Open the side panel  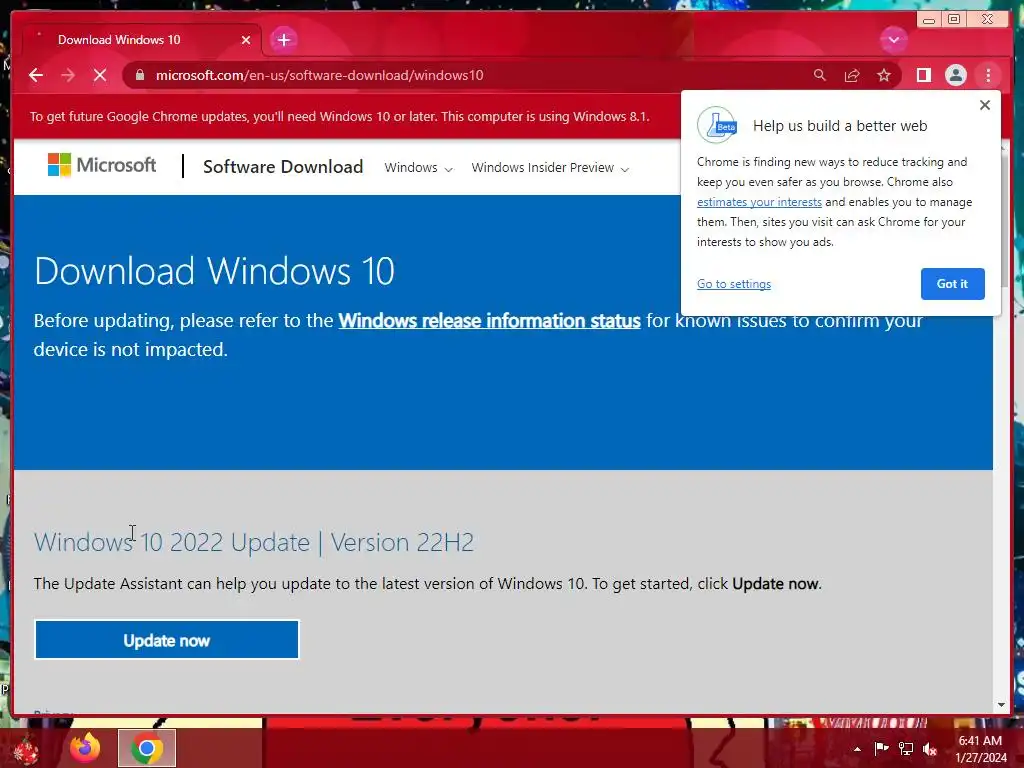click(923, 75)
